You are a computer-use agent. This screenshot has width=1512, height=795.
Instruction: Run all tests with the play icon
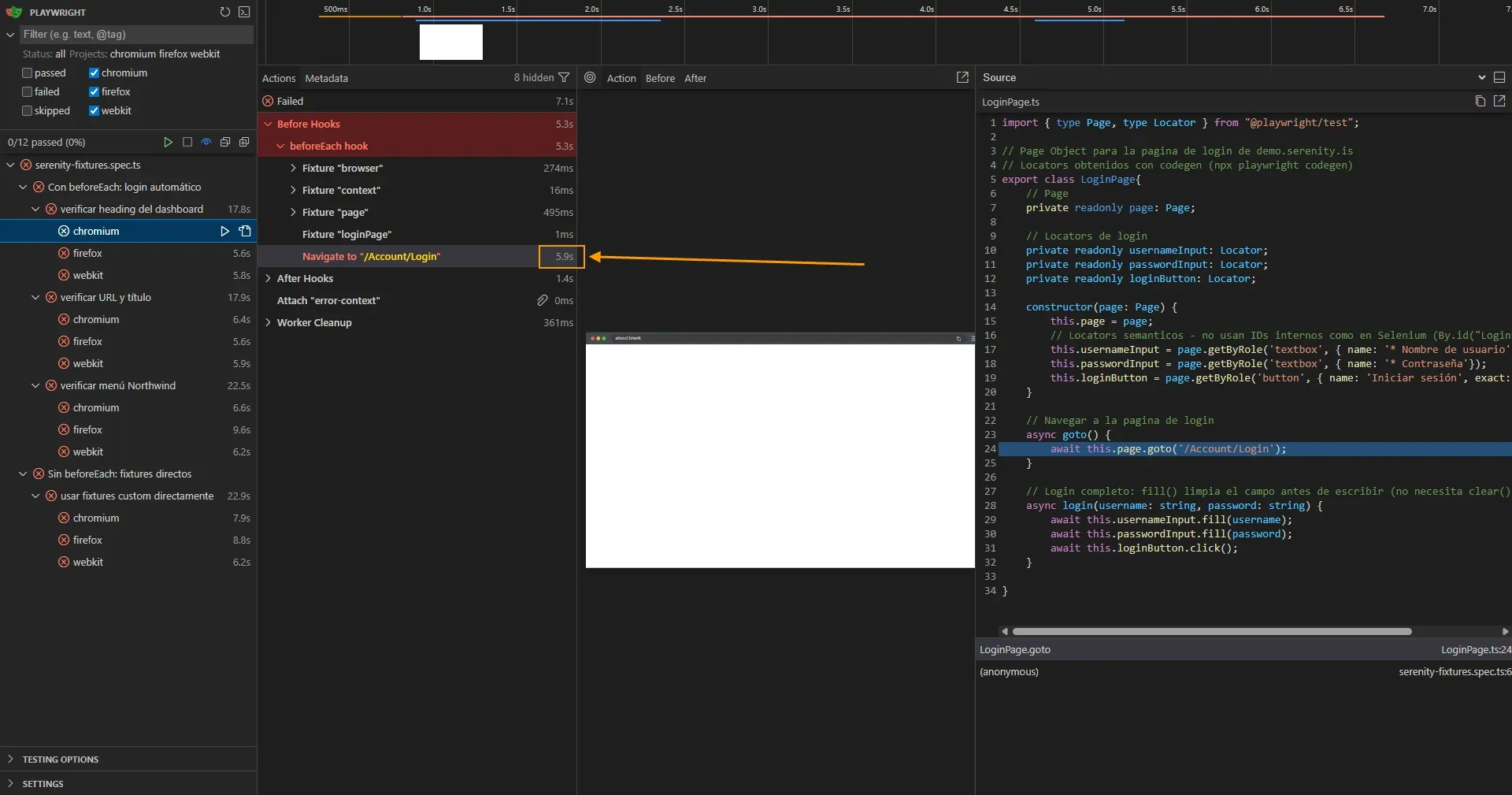pyautogui.click(x=168, y=142)
